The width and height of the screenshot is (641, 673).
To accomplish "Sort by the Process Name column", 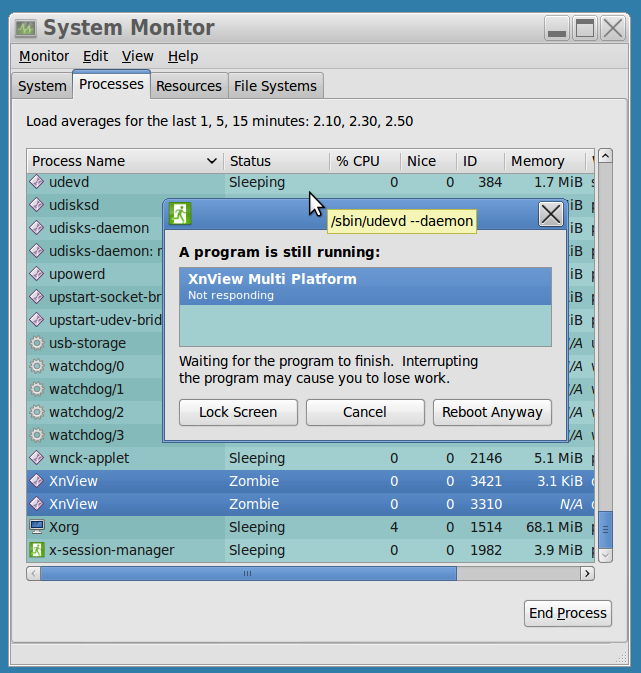I will click(125, 161).
